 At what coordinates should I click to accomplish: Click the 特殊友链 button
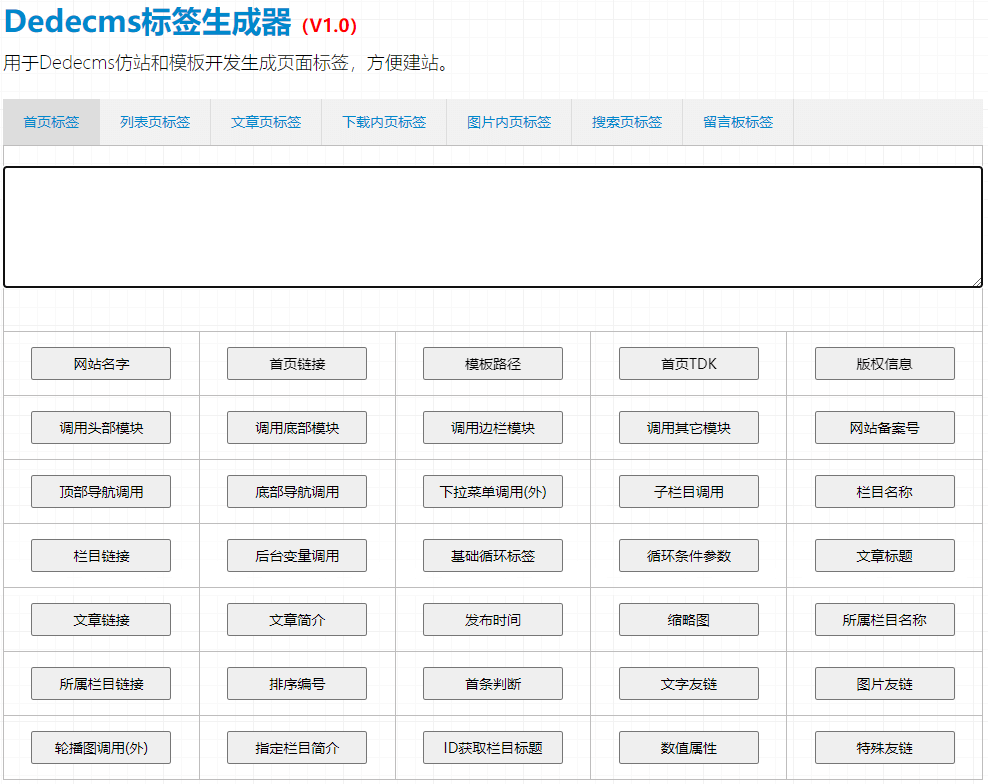[x=885, y=747]
